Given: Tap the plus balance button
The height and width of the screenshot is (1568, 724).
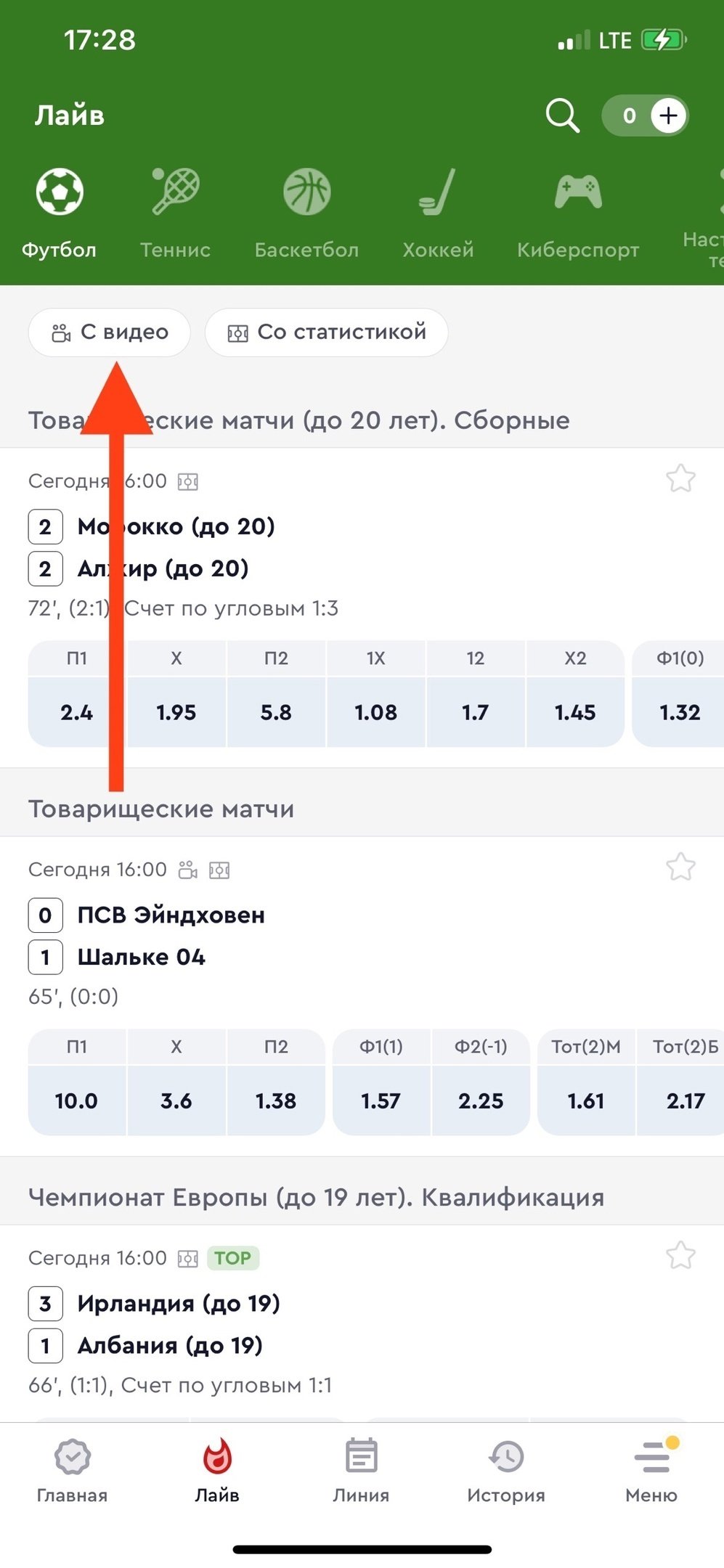Looking at the screenshot, I should (668, 115).
